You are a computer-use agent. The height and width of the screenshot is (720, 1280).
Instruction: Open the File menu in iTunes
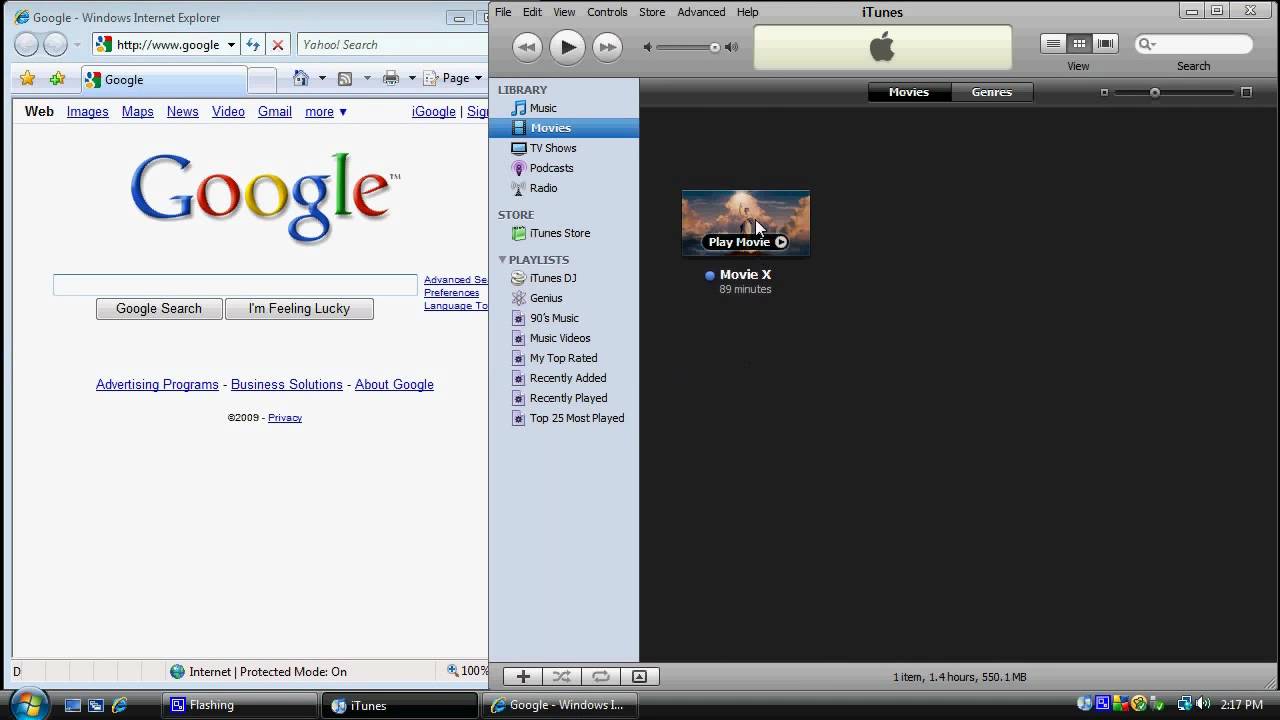[503, 12]
